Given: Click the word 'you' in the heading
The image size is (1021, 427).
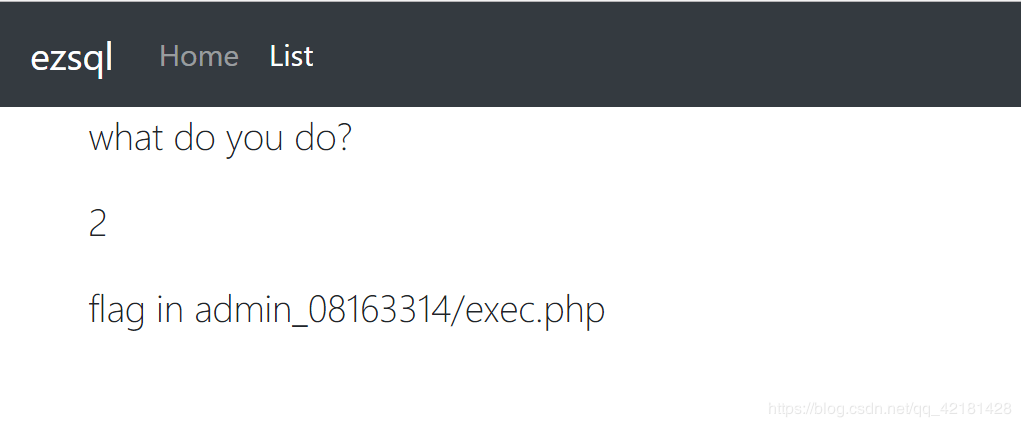Looking at the screenshot, I should coord(255,141).
